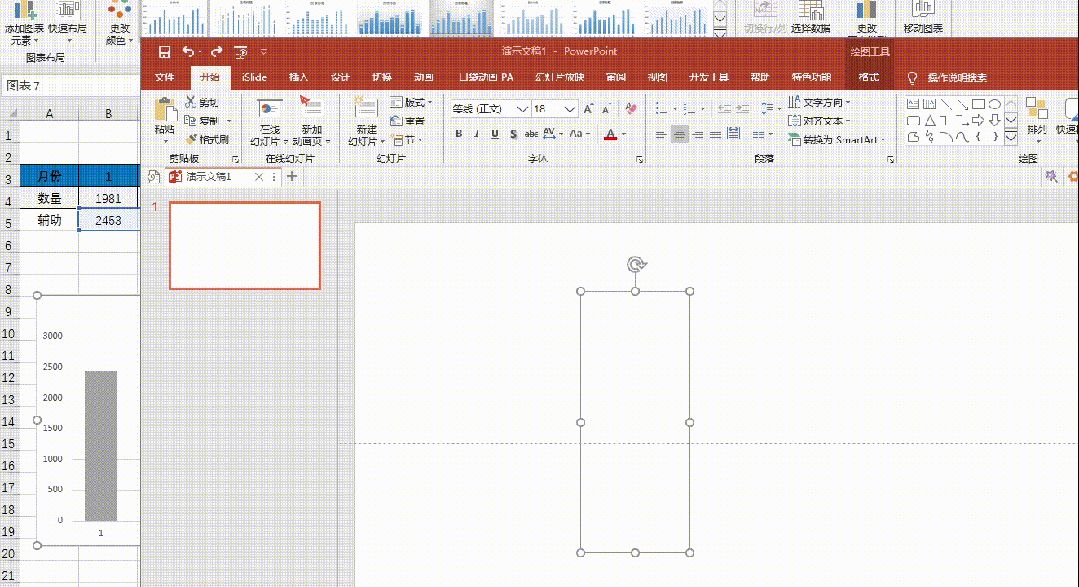Image resolution: width=1079 pixels, height=587 pixels.
Task: Toggle text Shadow formatting
Action: (513, 134)
